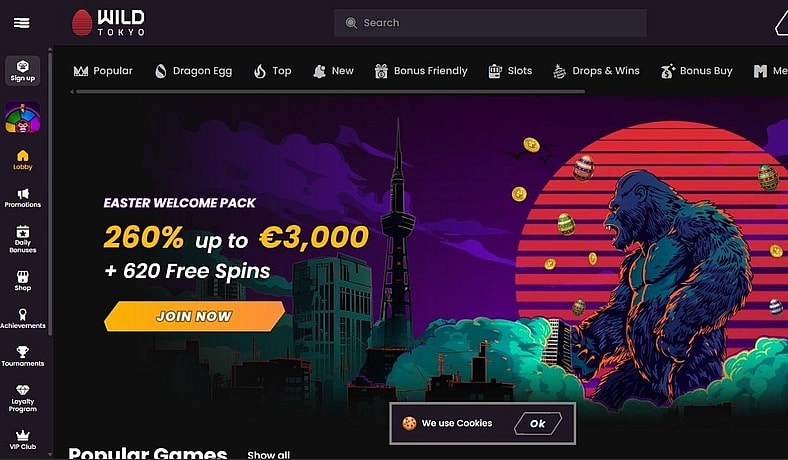Click Show all next to Popular Games
788x460 pixels.
coord(268,454)
